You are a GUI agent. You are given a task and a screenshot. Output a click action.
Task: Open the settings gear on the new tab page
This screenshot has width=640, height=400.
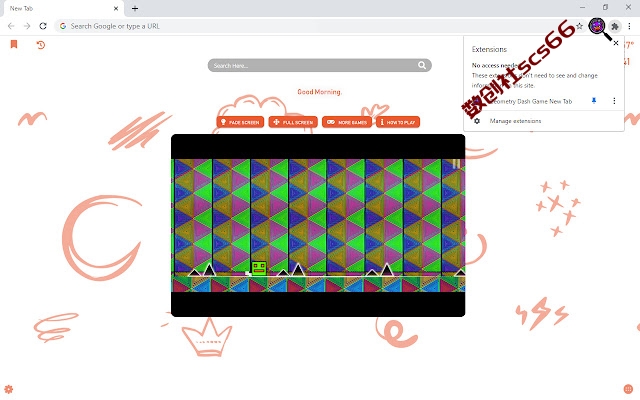point(9,389)
